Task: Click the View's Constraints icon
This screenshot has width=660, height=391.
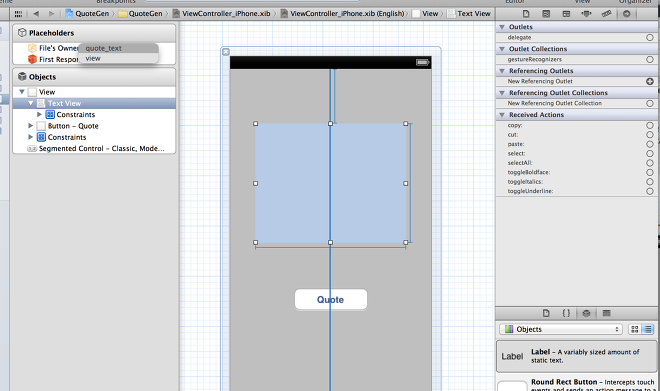Action: pyautogui.click(x=41, y=137)
